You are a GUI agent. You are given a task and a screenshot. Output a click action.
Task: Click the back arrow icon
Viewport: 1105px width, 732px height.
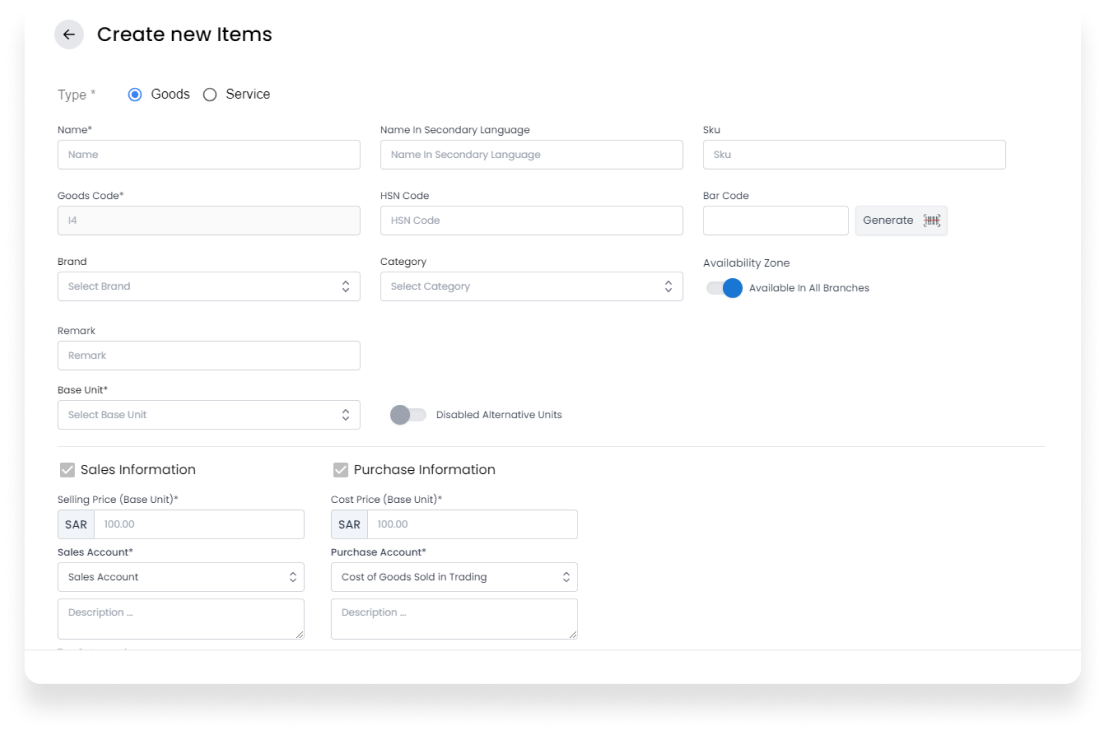69,35
